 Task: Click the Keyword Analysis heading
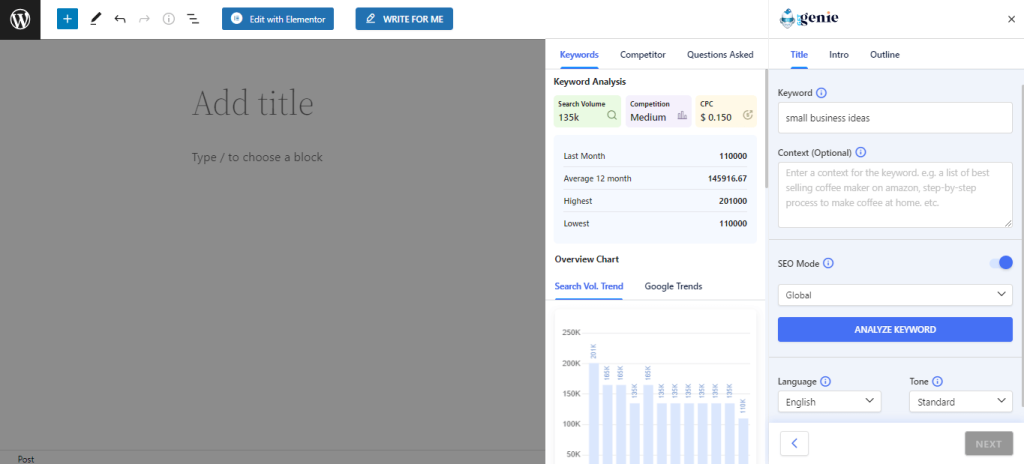pos(590,82)
